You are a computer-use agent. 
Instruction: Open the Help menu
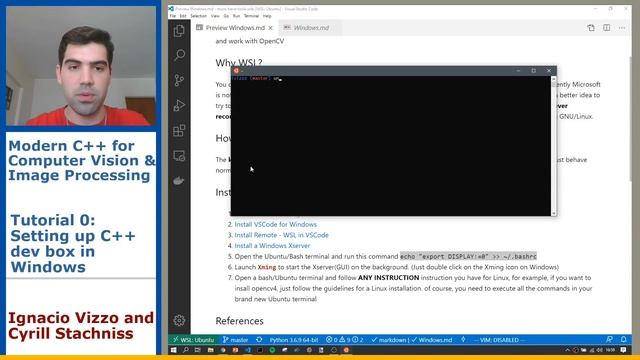click(x=267, y=16)
